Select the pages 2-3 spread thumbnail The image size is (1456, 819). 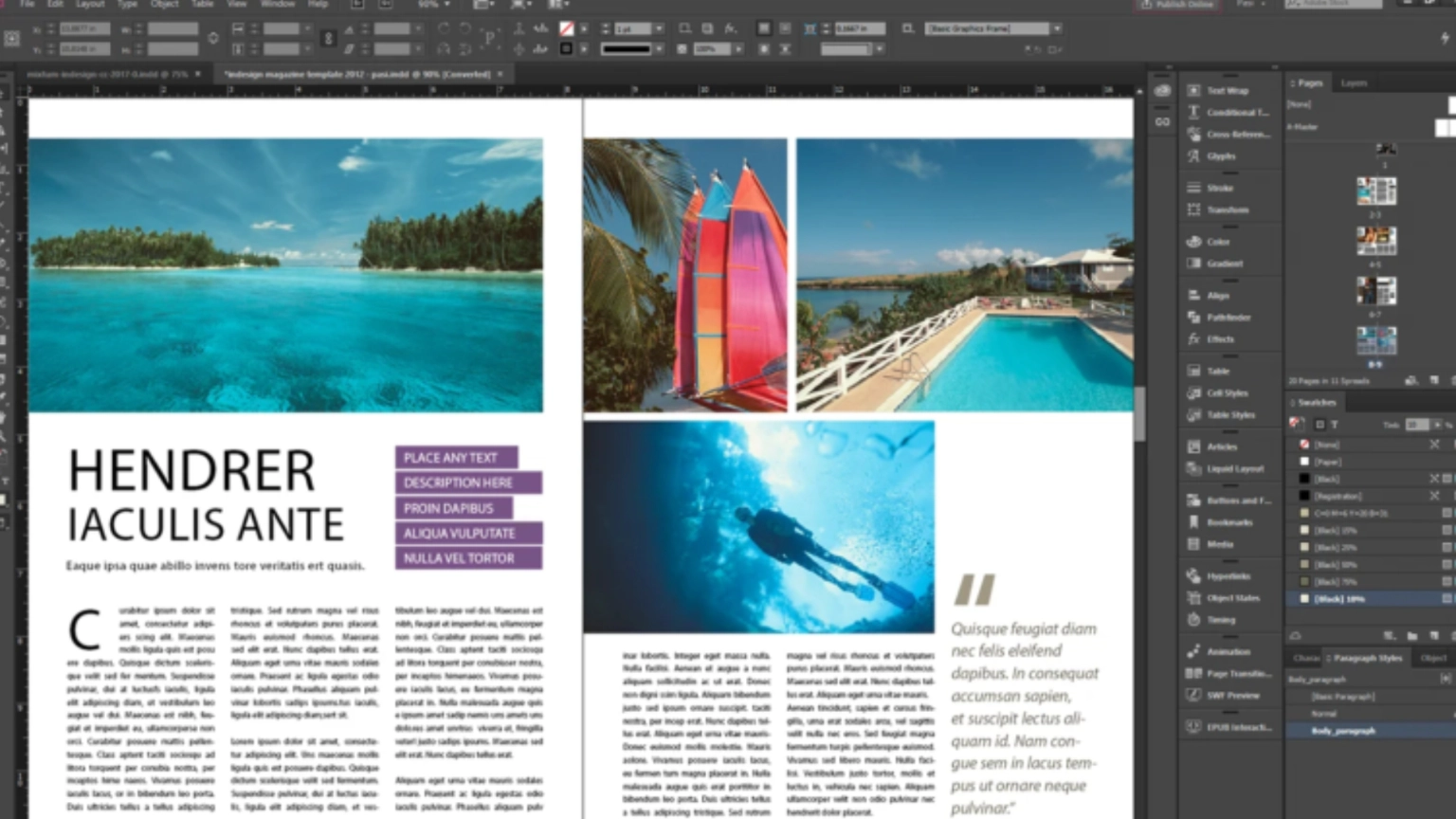(x=1375, y=192)
